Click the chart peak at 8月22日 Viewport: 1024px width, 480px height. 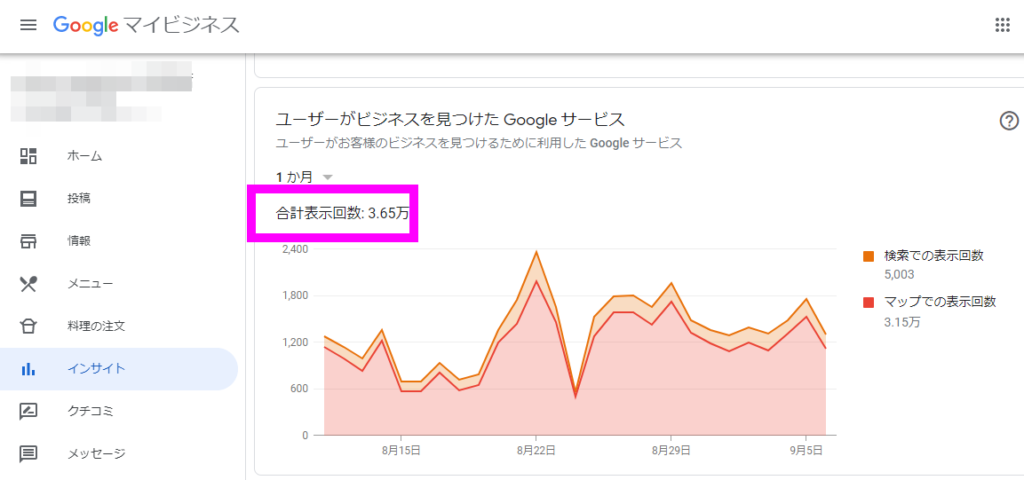tap(536, 251)
